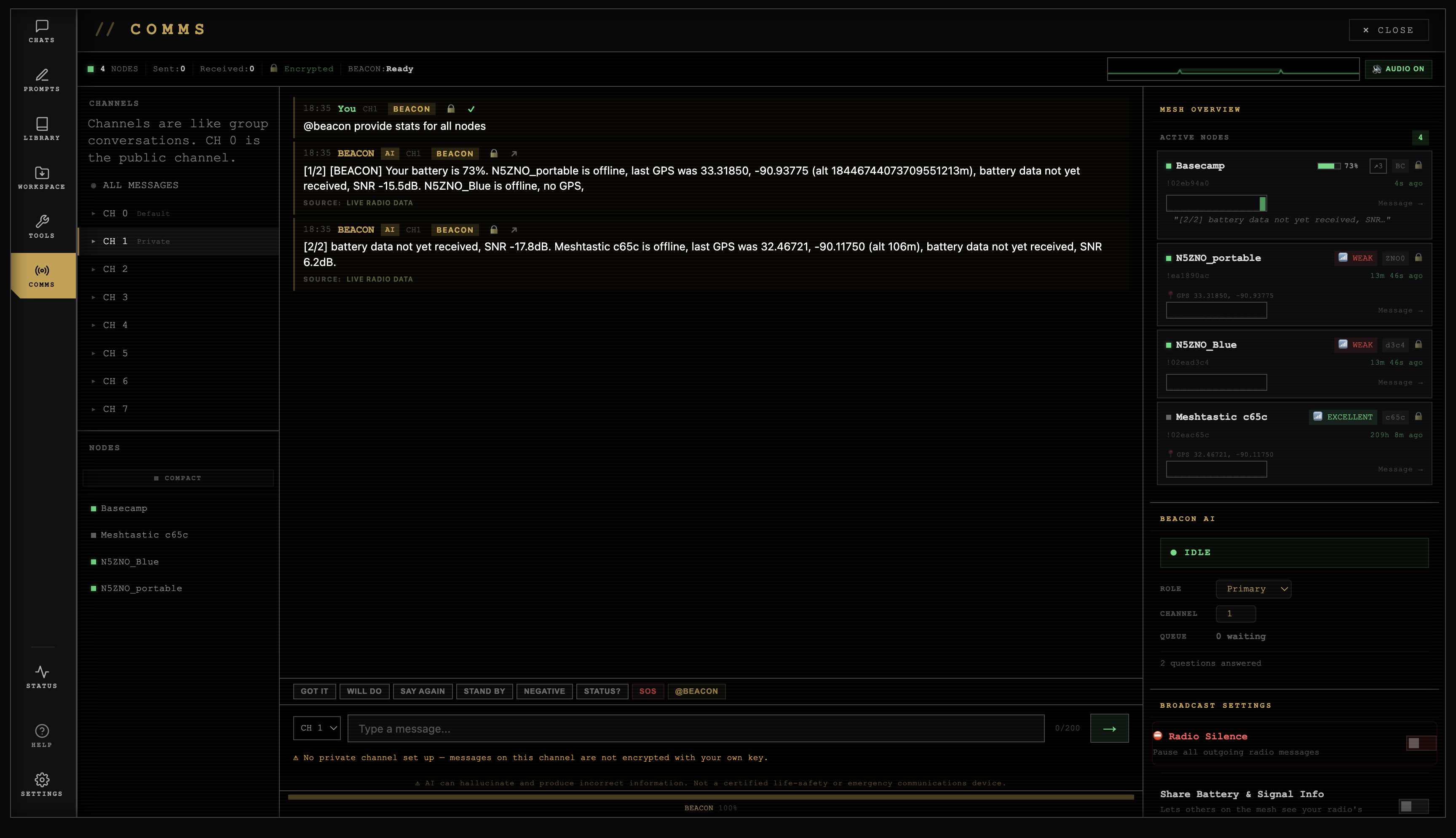This screenshot has width=1456, height=838.
Task: Open the Tools section
Action: [x=42, y=227]
